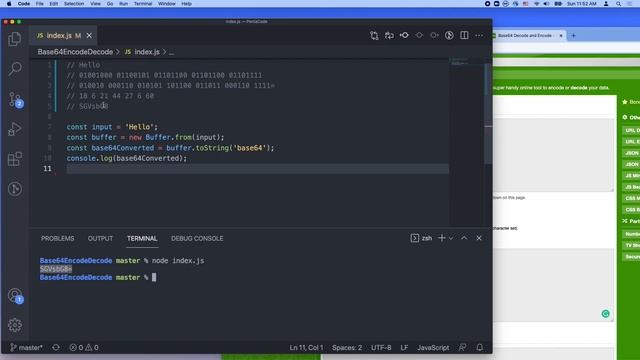The width and height of the screenshot is (640, 360).
Task: Click the Synchronize Changes status icon
Action: (x=56, y=347)
